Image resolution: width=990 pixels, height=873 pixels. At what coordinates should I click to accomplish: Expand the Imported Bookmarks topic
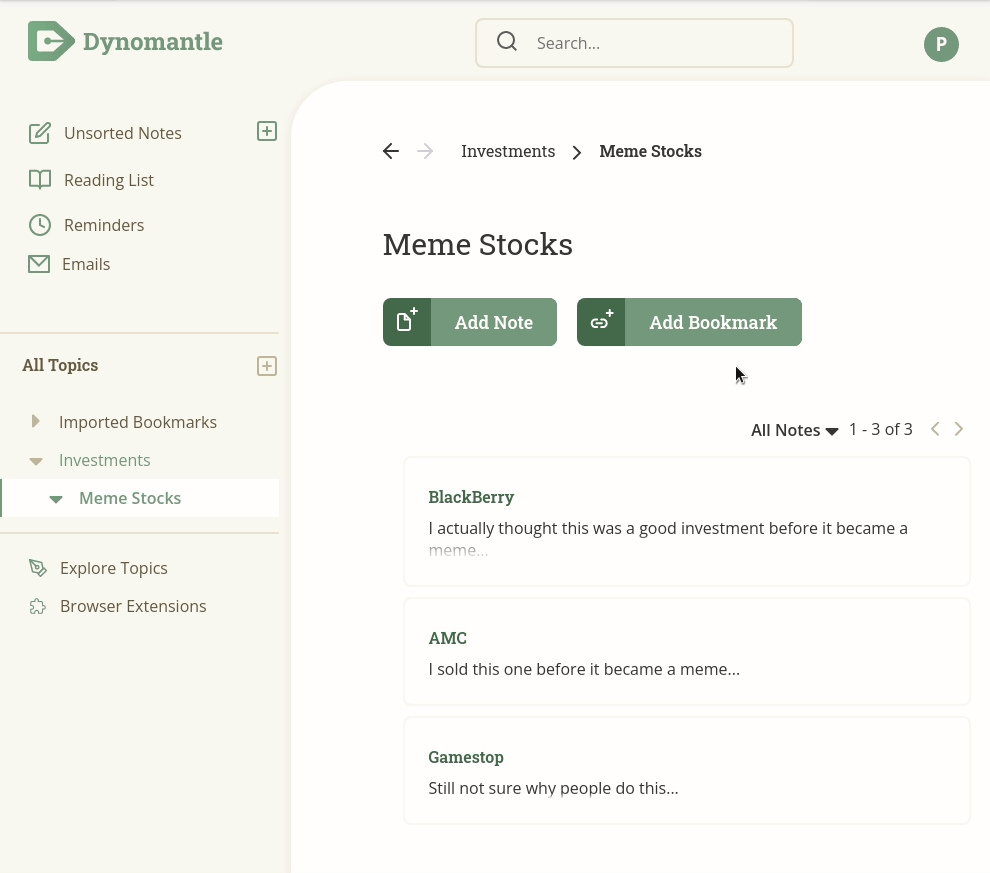[35, 421]
